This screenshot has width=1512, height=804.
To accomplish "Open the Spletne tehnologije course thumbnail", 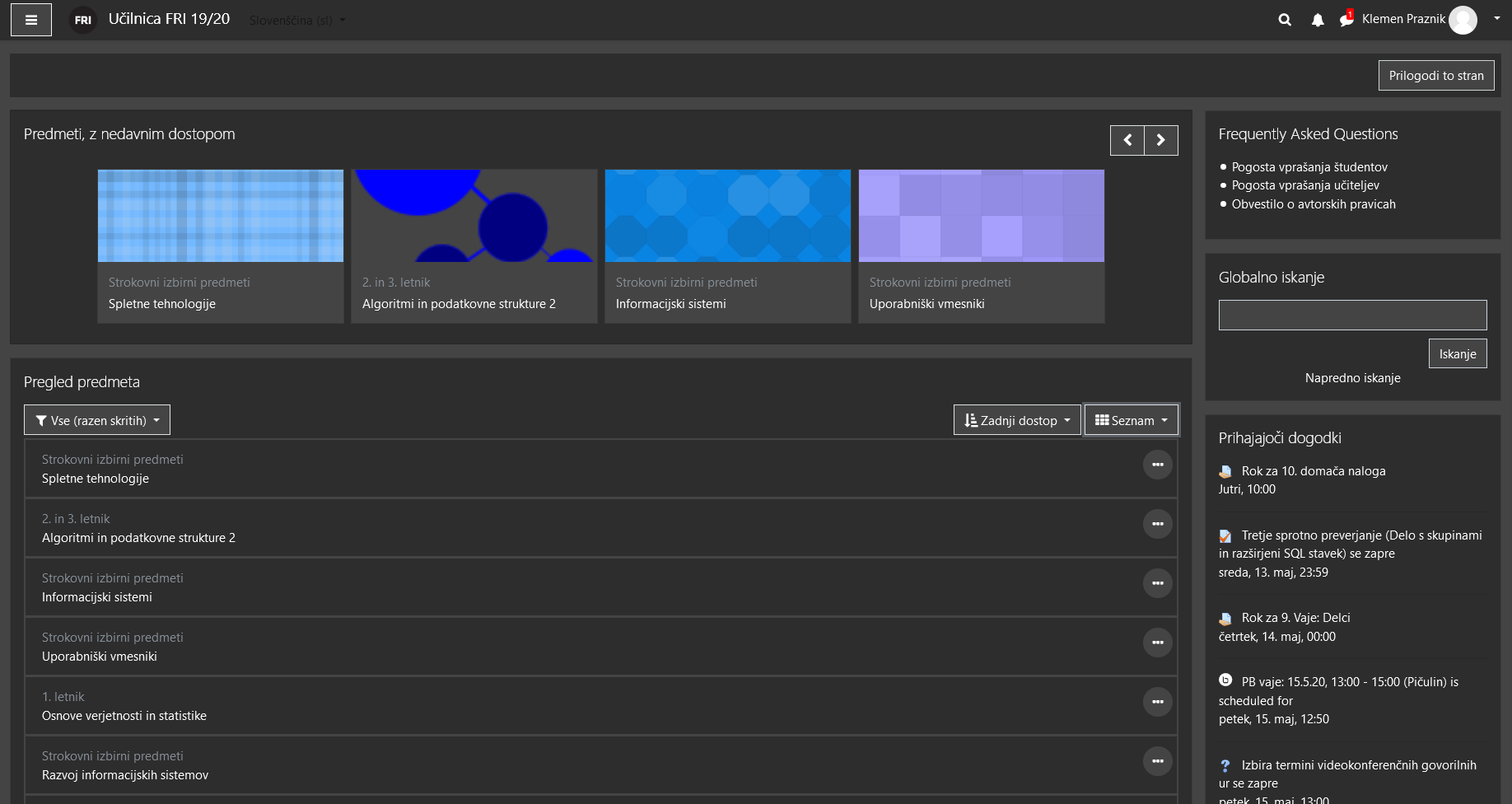I will pyautogui.click(x=221, y=216).
